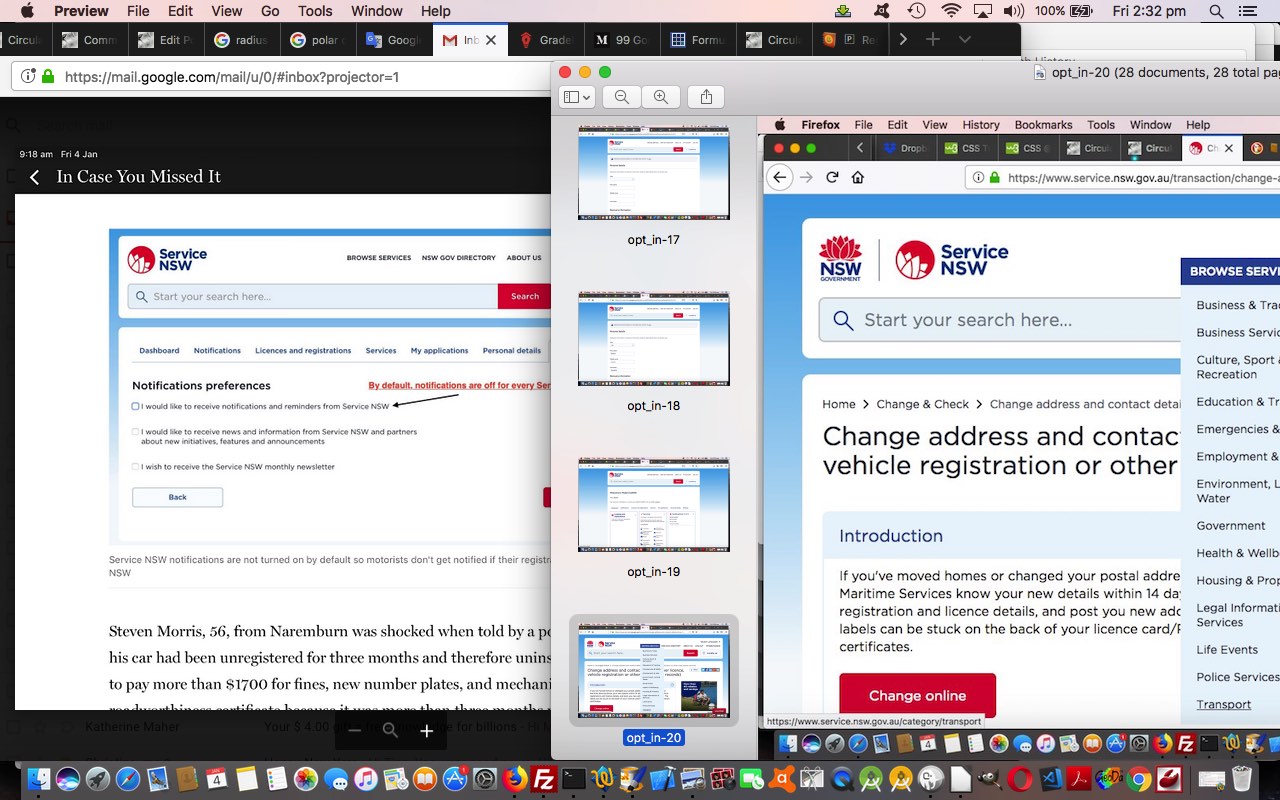Launch Opera from the main Dock
Screen dimensions: 1280x800
pos(1021,779)
